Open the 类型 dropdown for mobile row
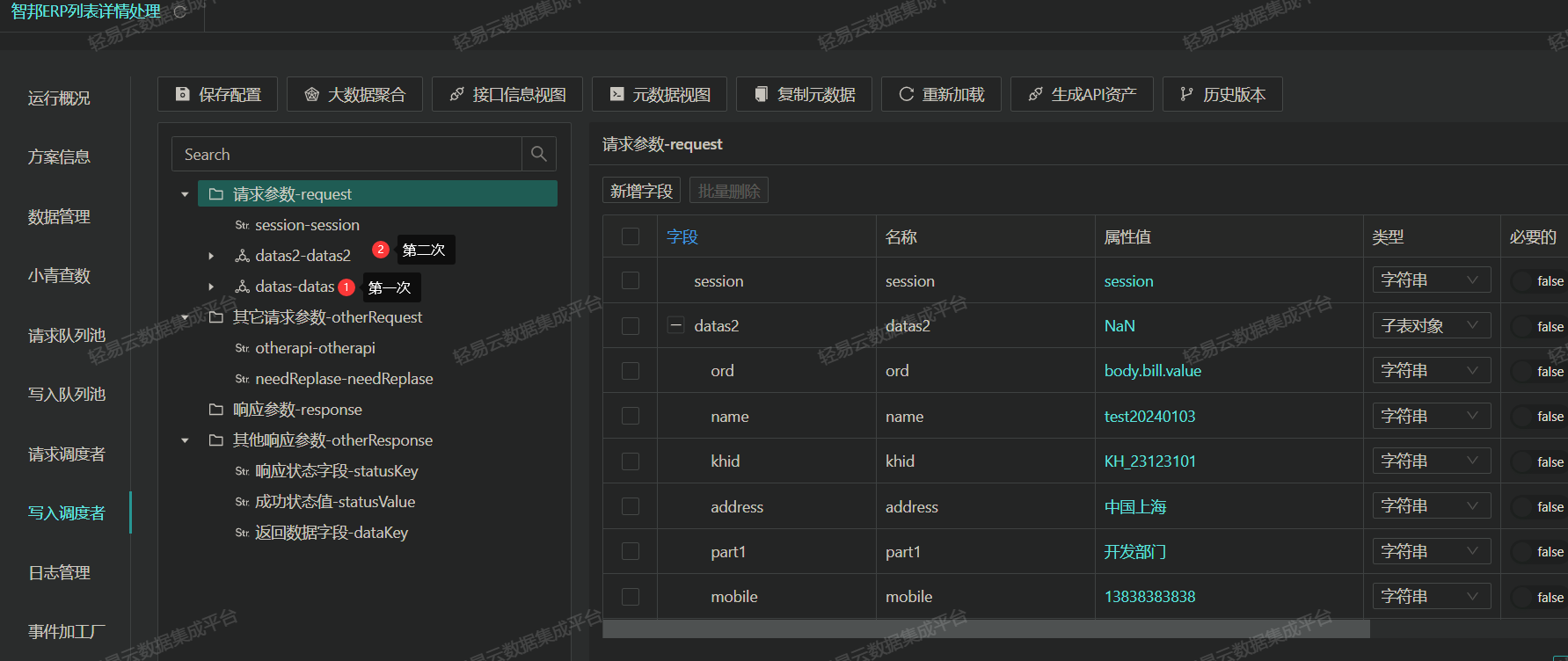The width and height of the screenshot is (1568, 661). 1432,597
